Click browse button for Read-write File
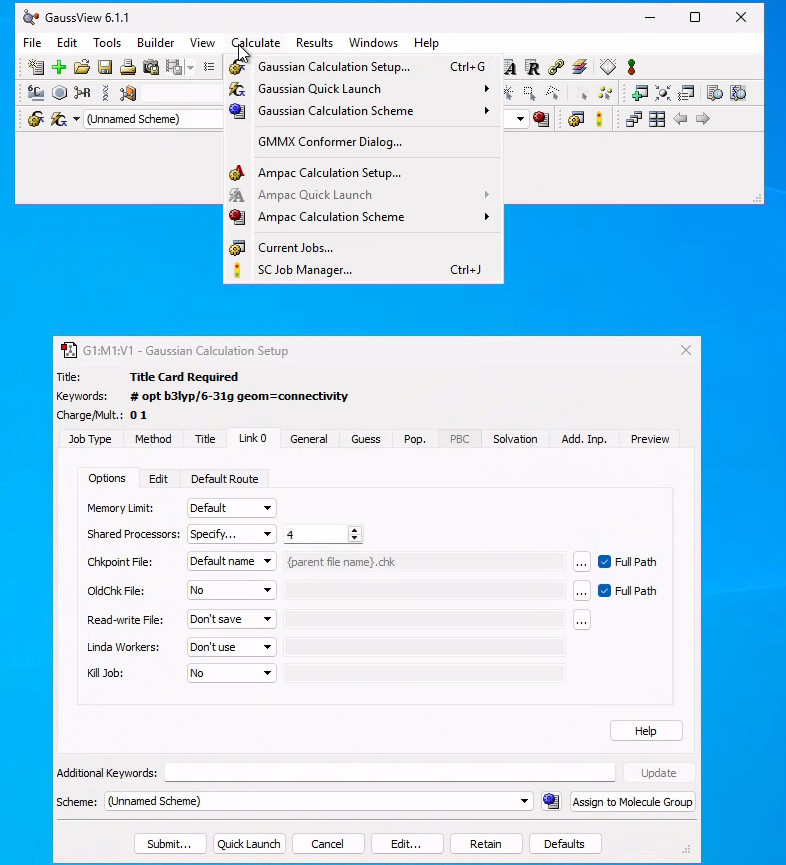The width and height of the screenshot is (786, 865). point(581,620)
